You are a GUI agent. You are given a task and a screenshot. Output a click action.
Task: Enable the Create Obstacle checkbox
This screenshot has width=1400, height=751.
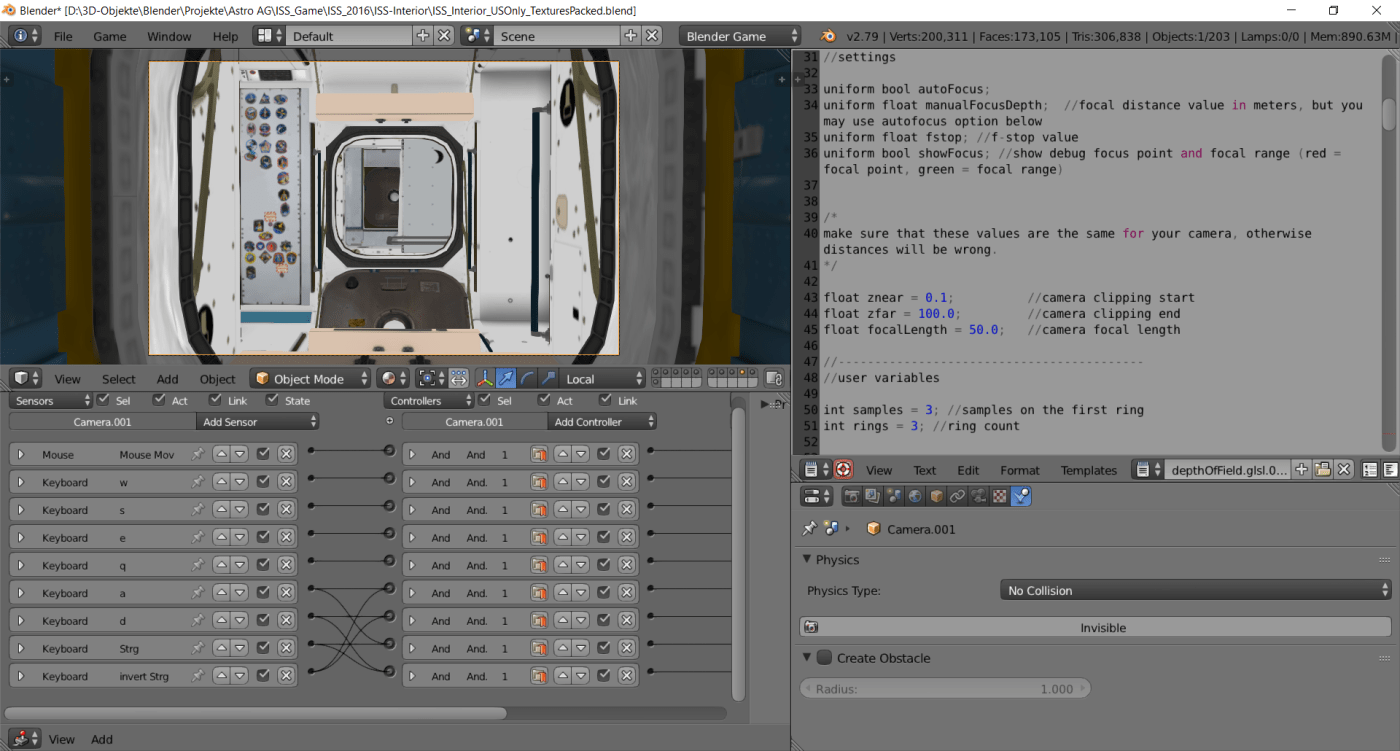(824, 658)
